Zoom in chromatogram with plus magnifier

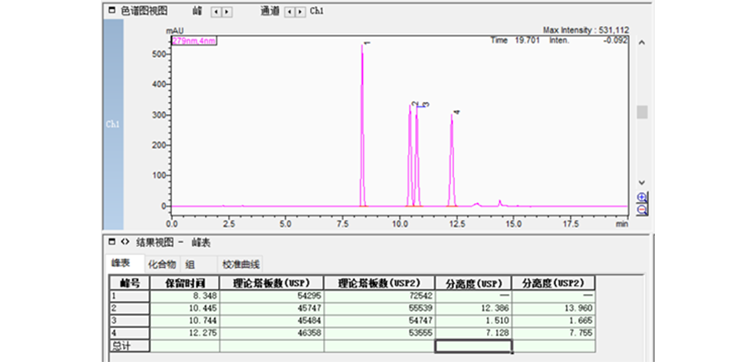pyautogui.click(x=642, y=197)
